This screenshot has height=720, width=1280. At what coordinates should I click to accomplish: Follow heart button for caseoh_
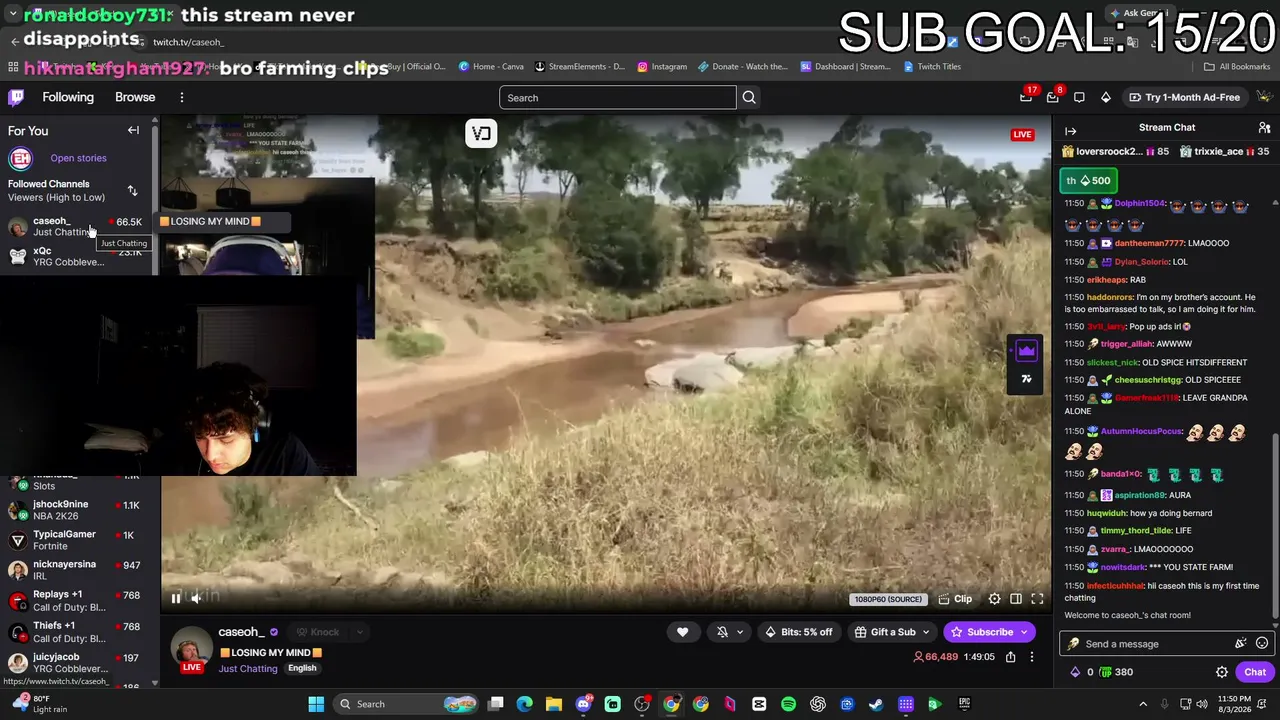tap(682, 632)
